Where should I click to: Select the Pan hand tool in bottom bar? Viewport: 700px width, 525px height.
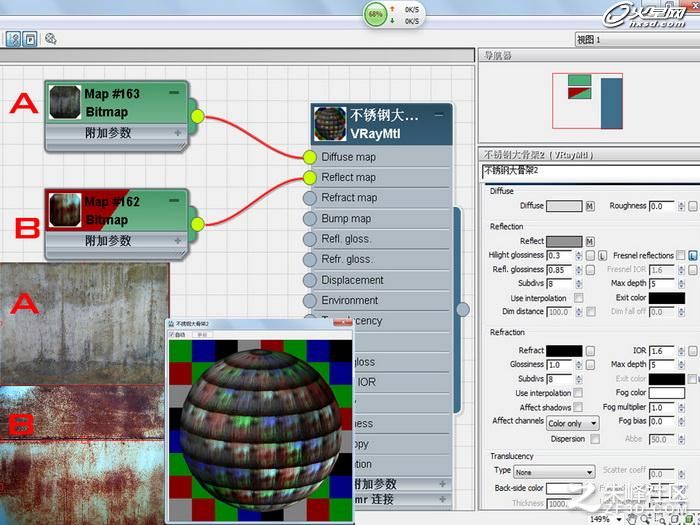631,519
